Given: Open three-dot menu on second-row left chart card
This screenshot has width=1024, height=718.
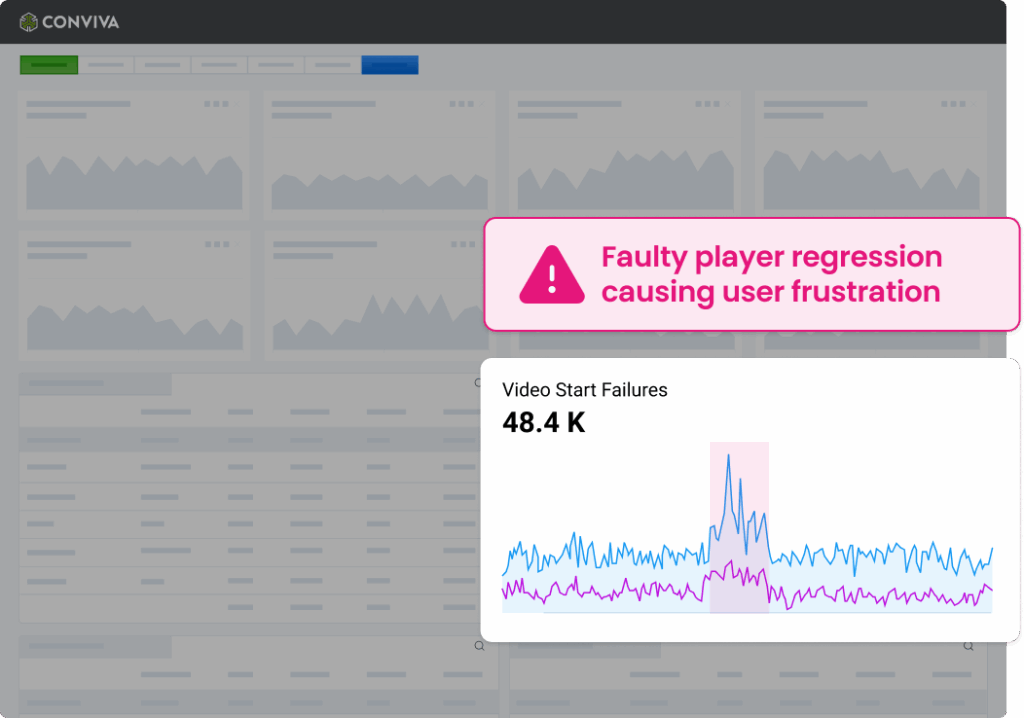Looking at the screenshot, I should click(x=216, y=244).
